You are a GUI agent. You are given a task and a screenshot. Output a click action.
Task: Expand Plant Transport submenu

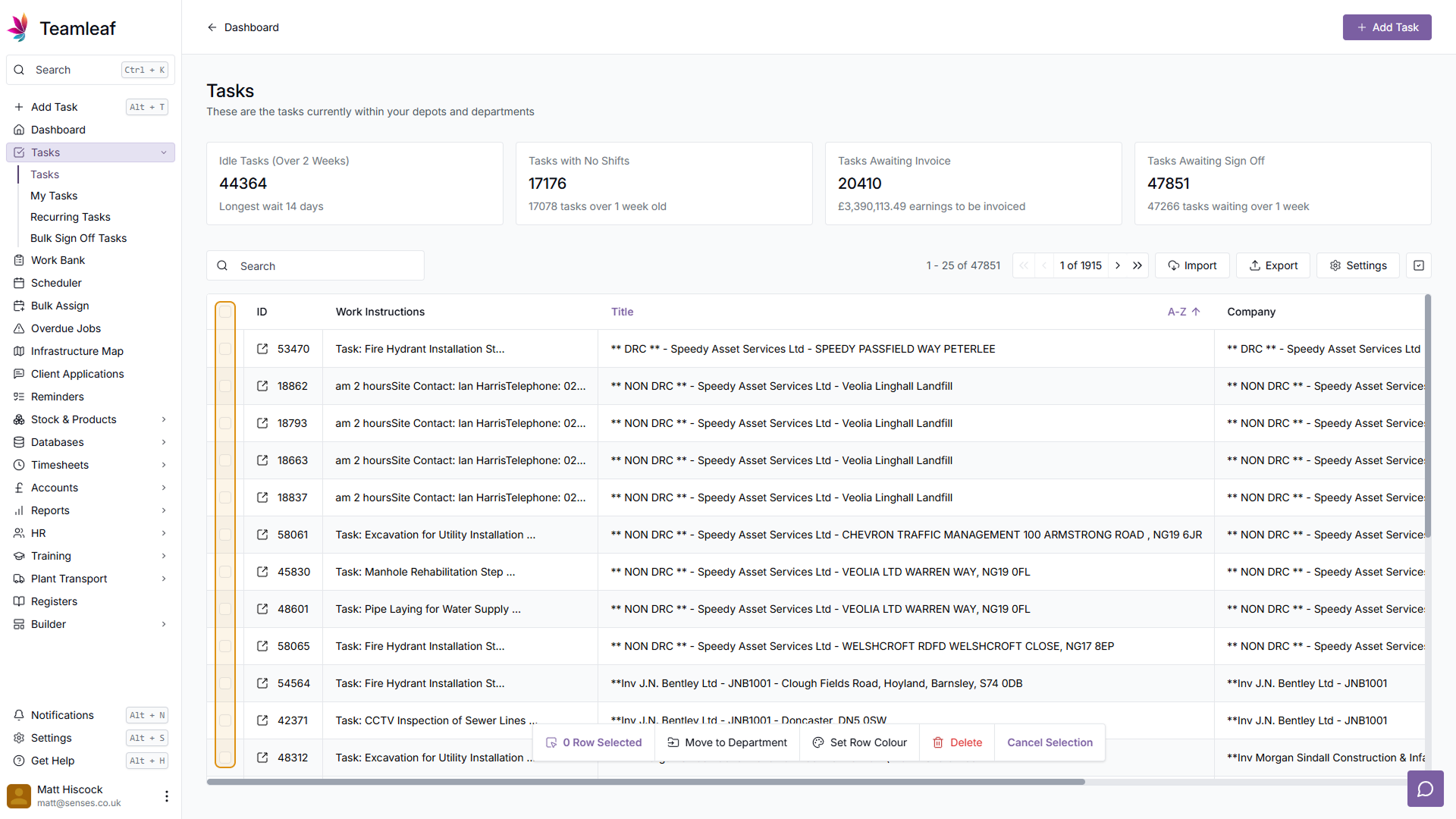(x=164, y=579)
